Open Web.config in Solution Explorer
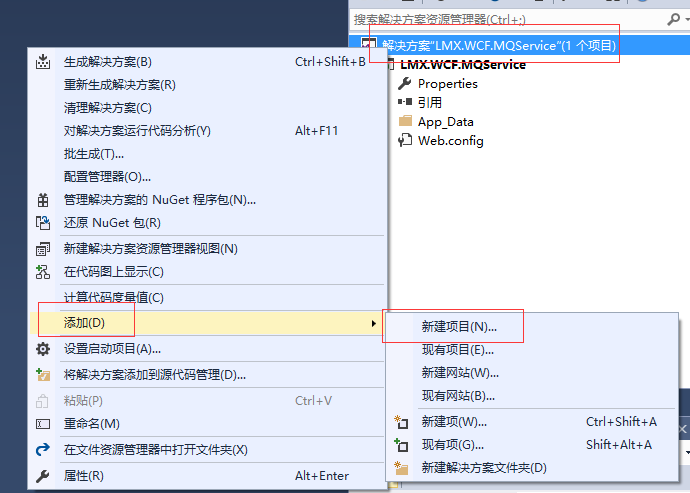Screen dimensions: 690x493 pos(450,140)
